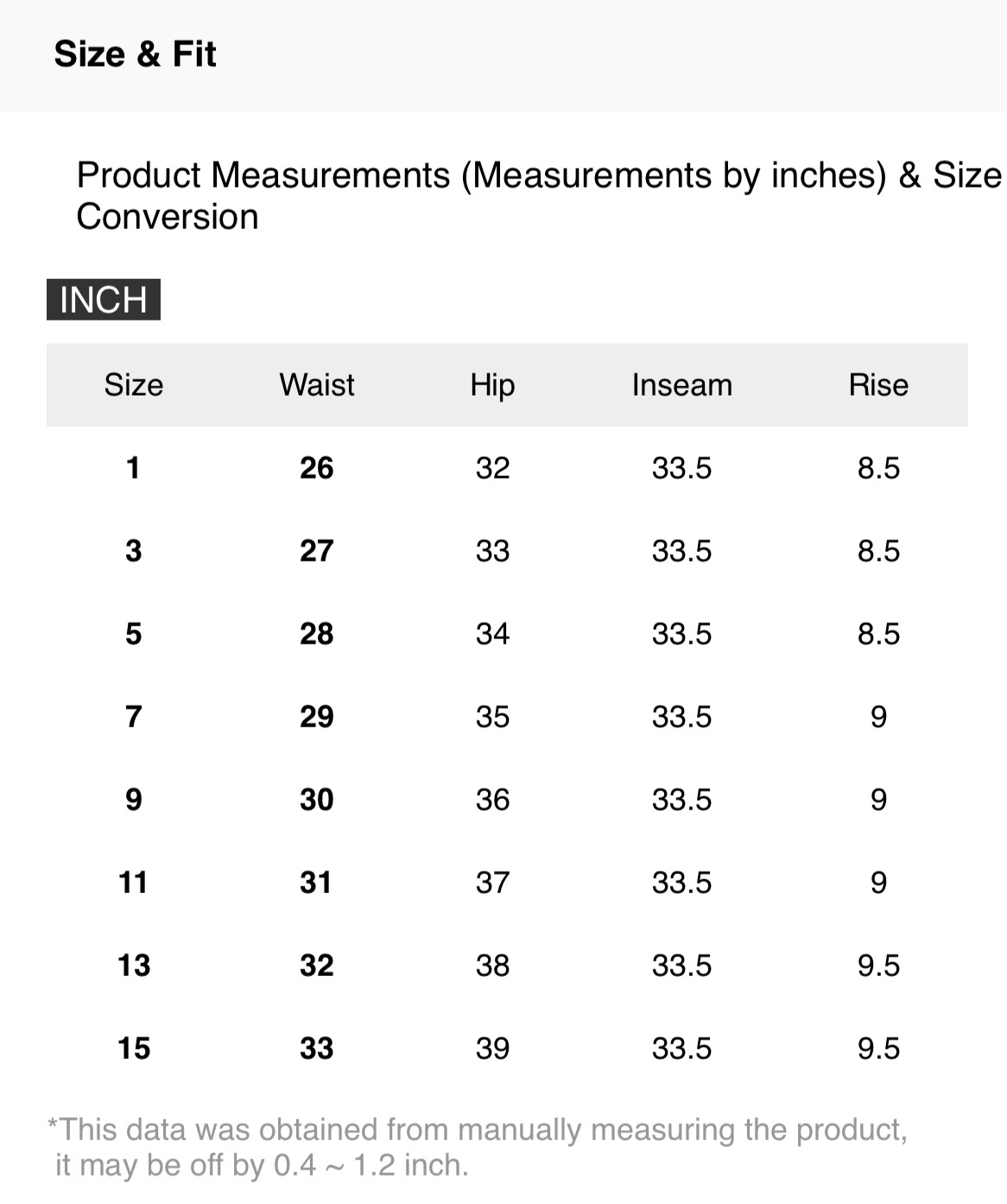Click waist value 26
1007x1204 pixels.
(317, 468)
